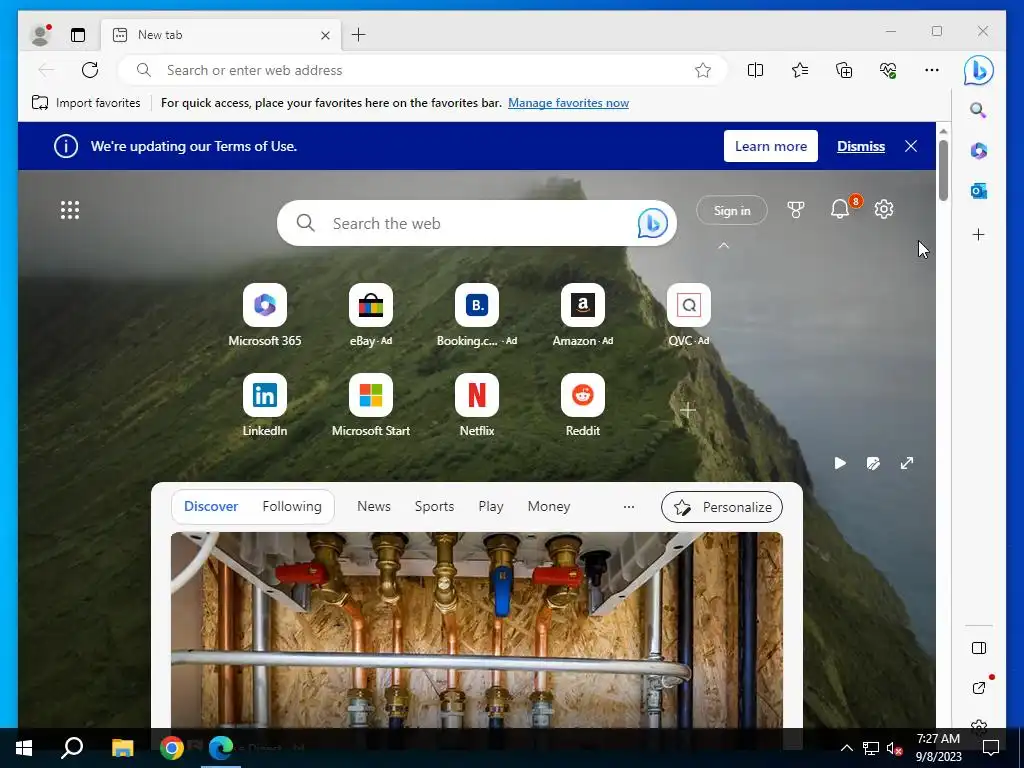The image size is (1024, 768).
Task: Close Terms of Use banner with X
Action: [x=911, y=146]
